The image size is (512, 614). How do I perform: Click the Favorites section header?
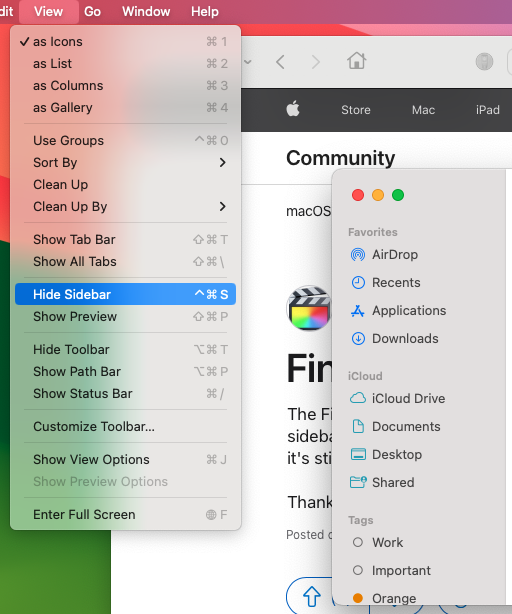[373, 232]
